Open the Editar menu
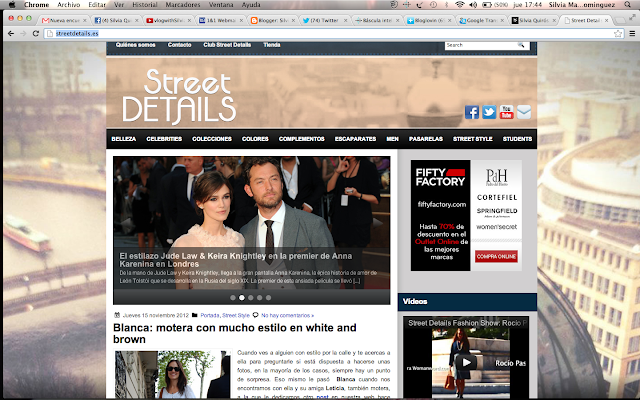Viewport: 640px width, 400px height. [97, 5]
